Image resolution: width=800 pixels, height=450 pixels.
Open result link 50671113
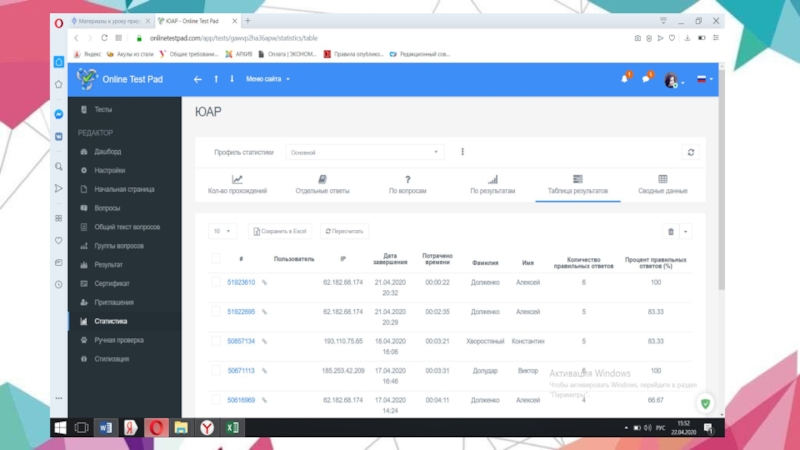tap(241, 371)
